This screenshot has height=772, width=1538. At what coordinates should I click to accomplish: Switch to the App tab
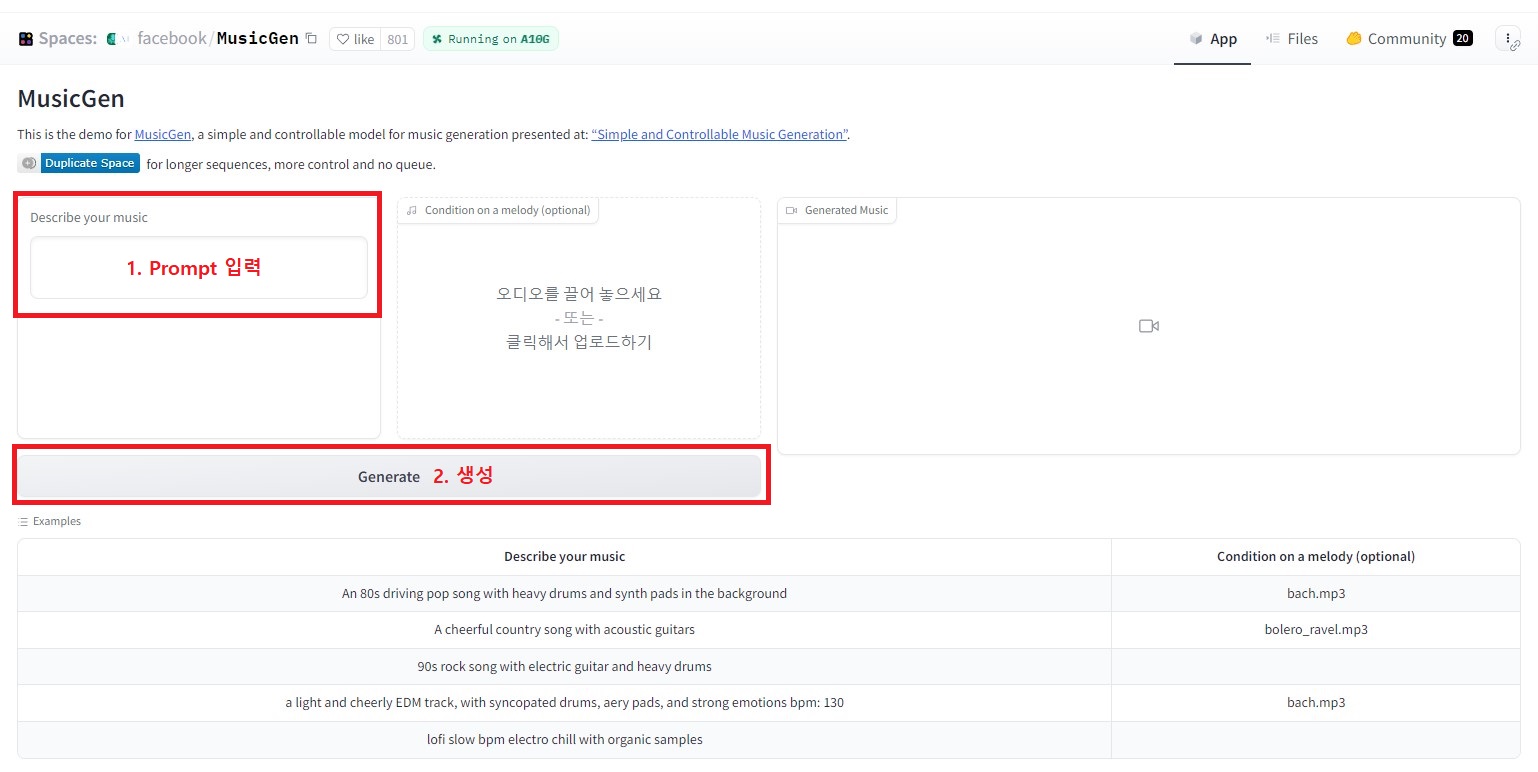1212,39
